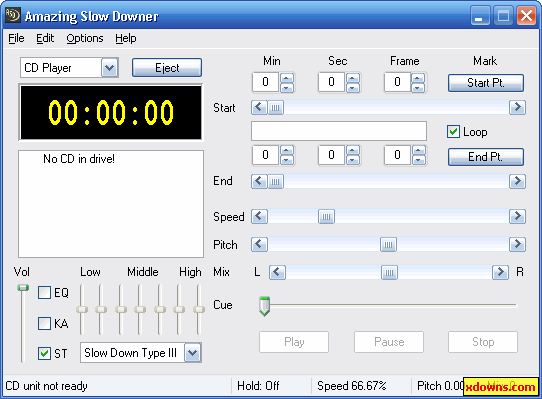Decrease the start Min value with down arrow

pyautogui.click(x=287, y=87)
